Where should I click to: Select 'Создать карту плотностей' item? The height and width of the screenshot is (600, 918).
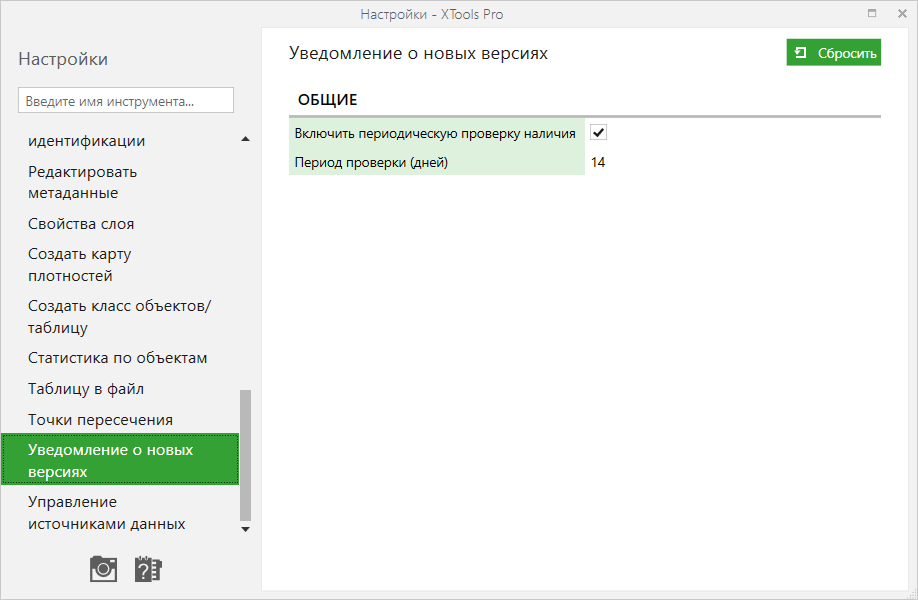[80, 265]
